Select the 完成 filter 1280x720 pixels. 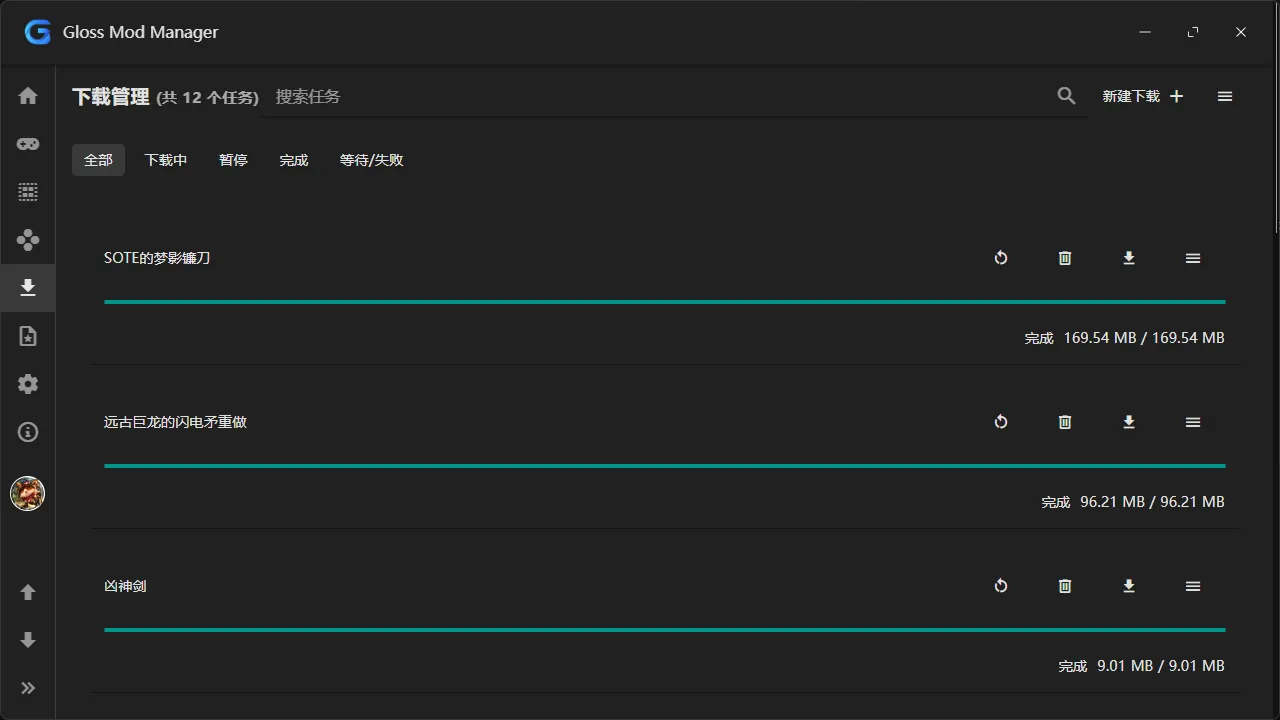pyautogui.click(x=293, y=159)
